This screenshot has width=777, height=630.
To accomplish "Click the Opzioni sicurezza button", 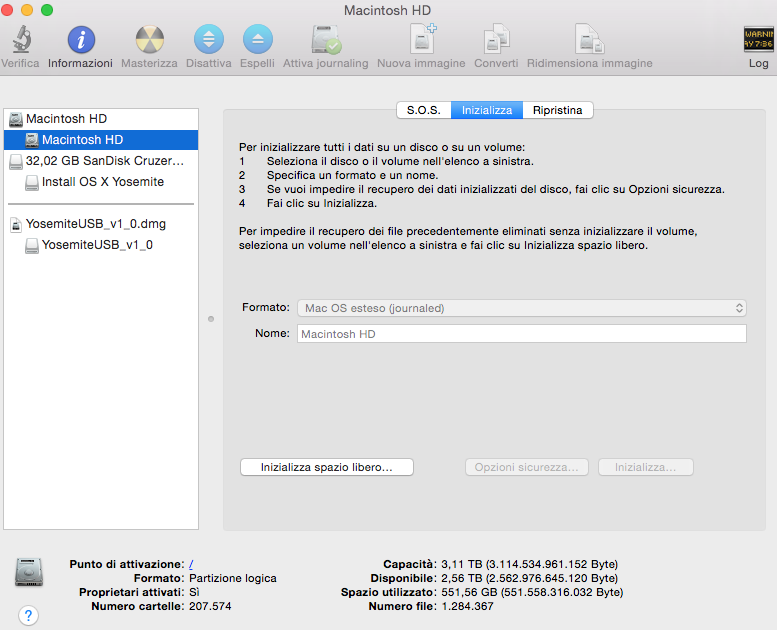I will (526, 467).
